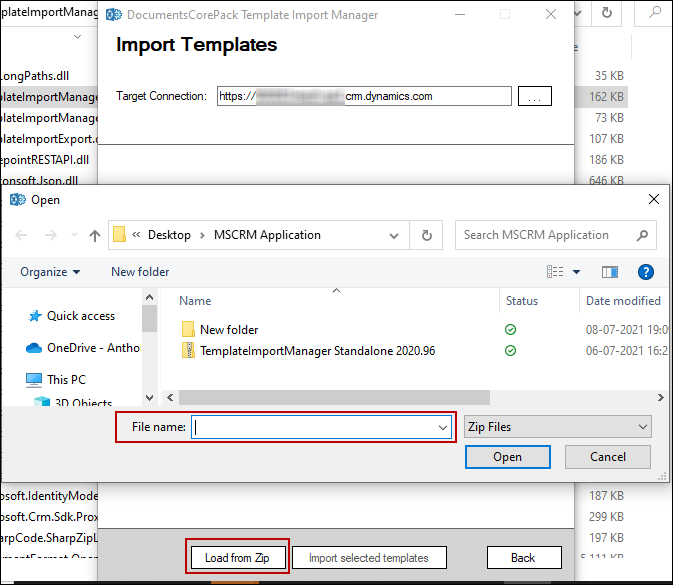Click the New folder's yellow folder icon
Screen dimensions: 673x585
[x=188, y=329]
